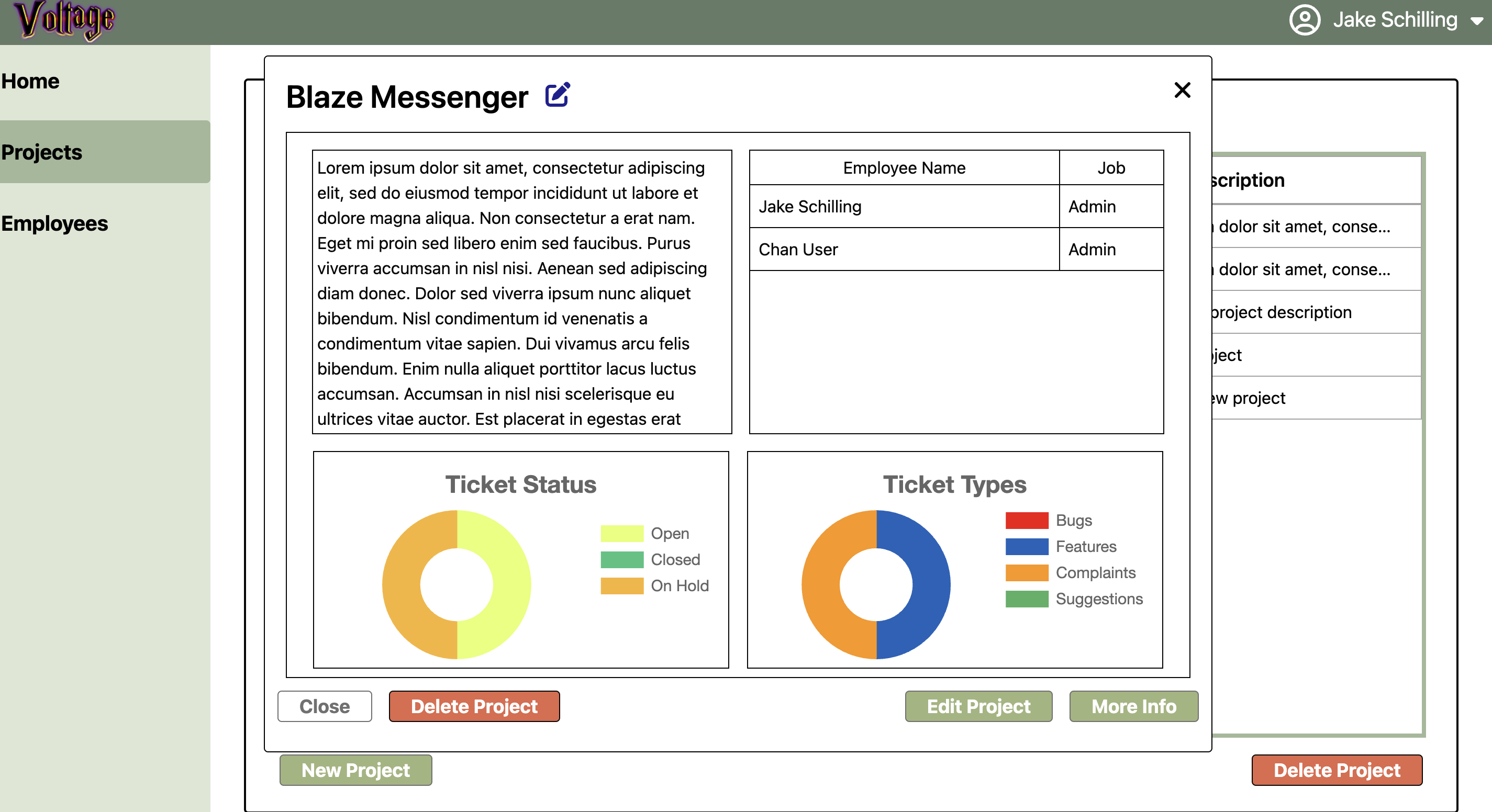Click the Jake Schilling username in header

(x=1395, y=20)
